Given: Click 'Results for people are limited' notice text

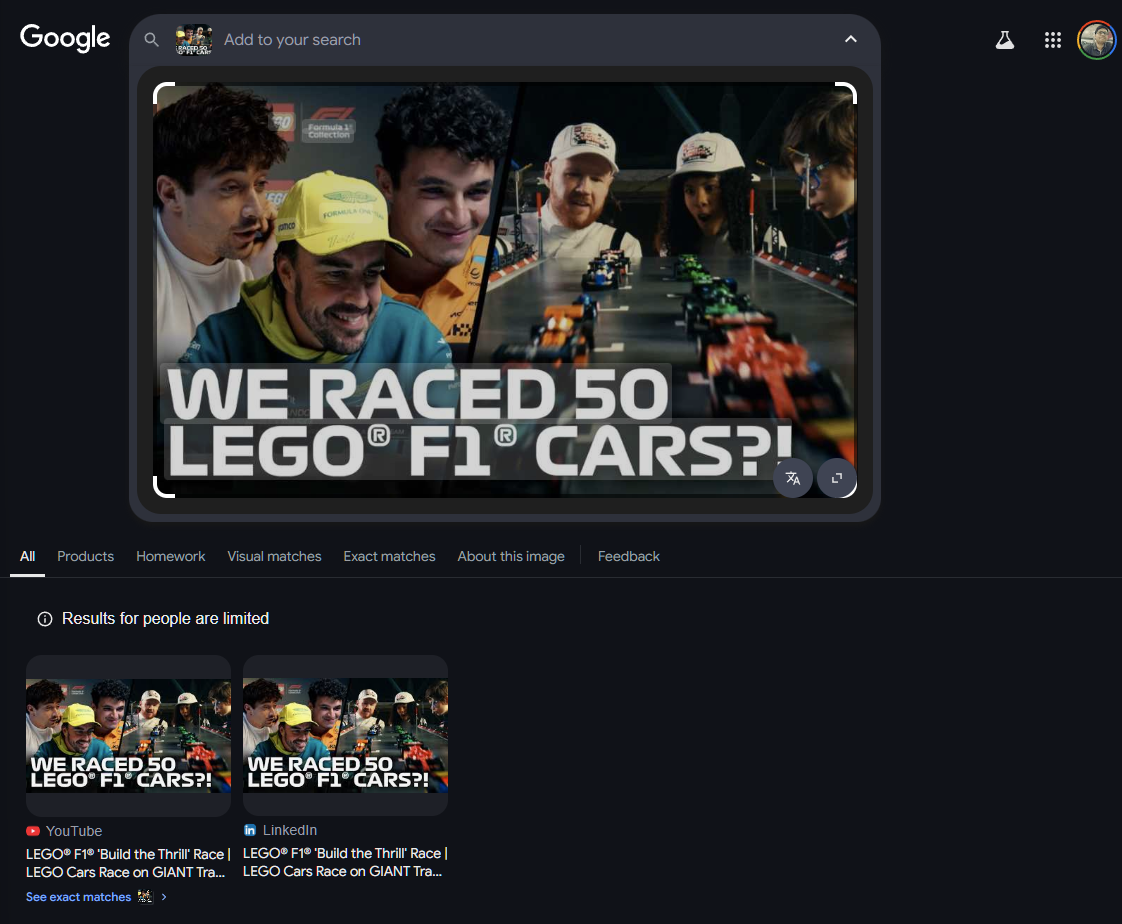Looking at the screenshot, I should tap(165, 618).
